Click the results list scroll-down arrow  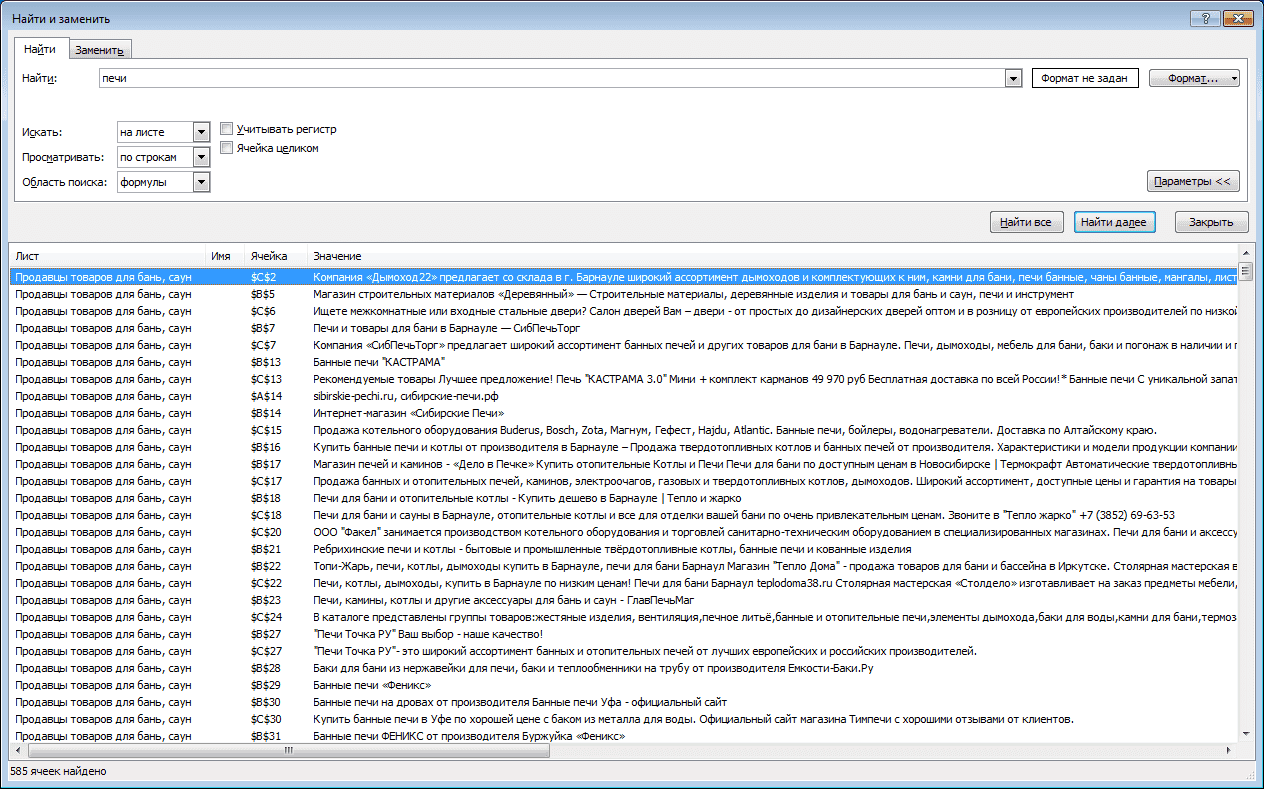(1247, 735)
